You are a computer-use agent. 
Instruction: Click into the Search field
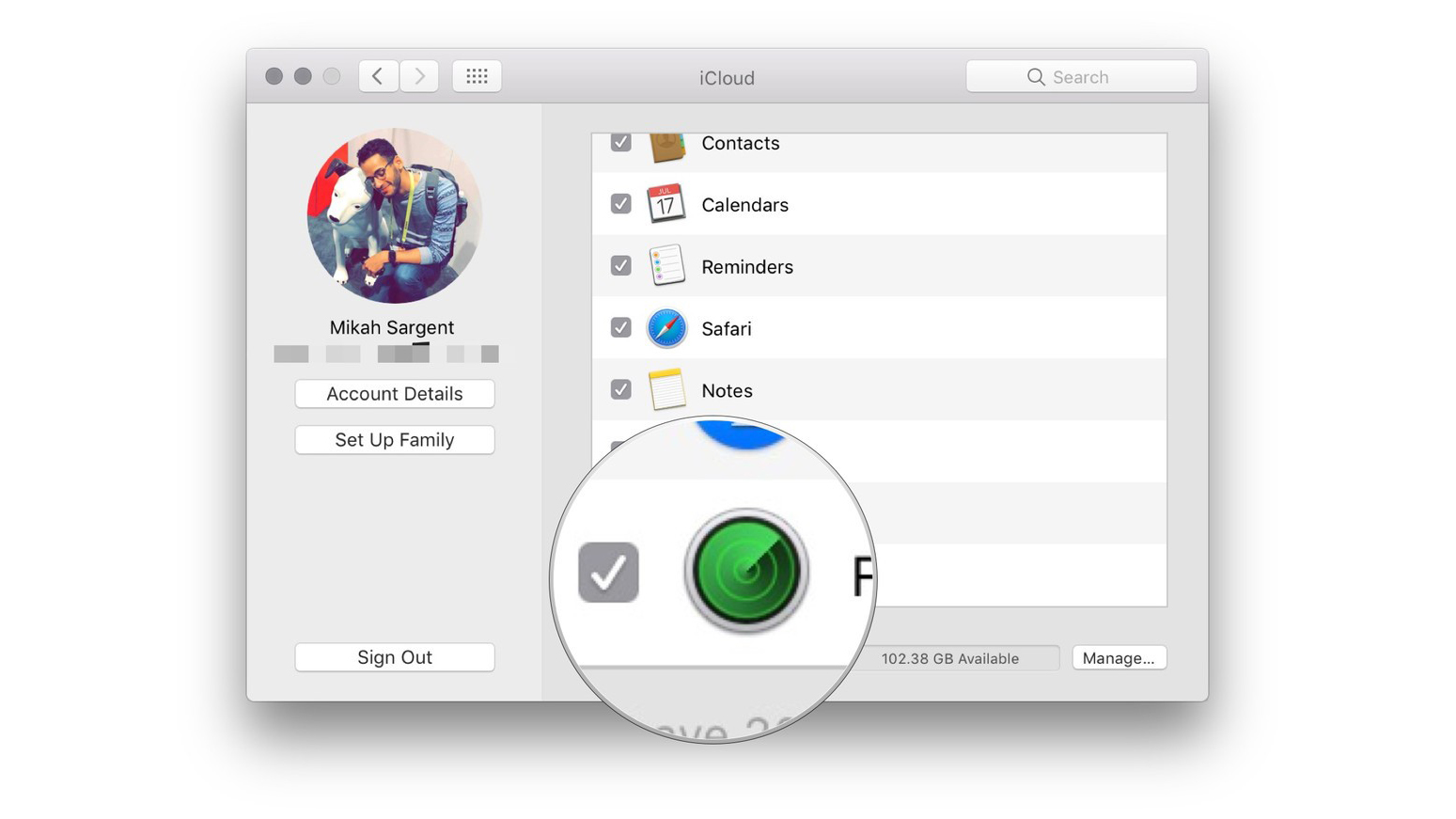coord(1081,77)
